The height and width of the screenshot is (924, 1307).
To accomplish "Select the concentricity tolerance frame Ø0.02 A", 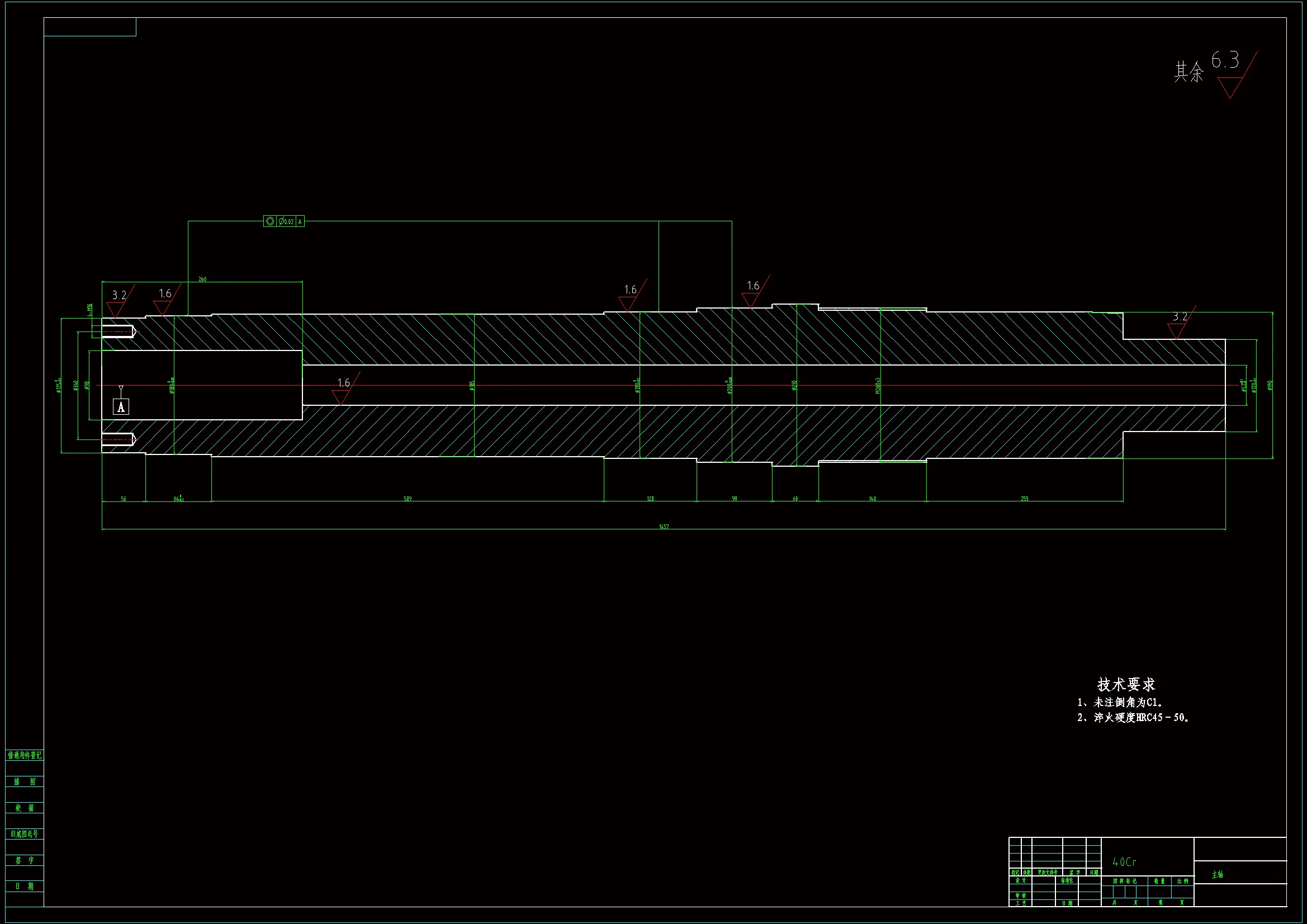I will 283,221.
